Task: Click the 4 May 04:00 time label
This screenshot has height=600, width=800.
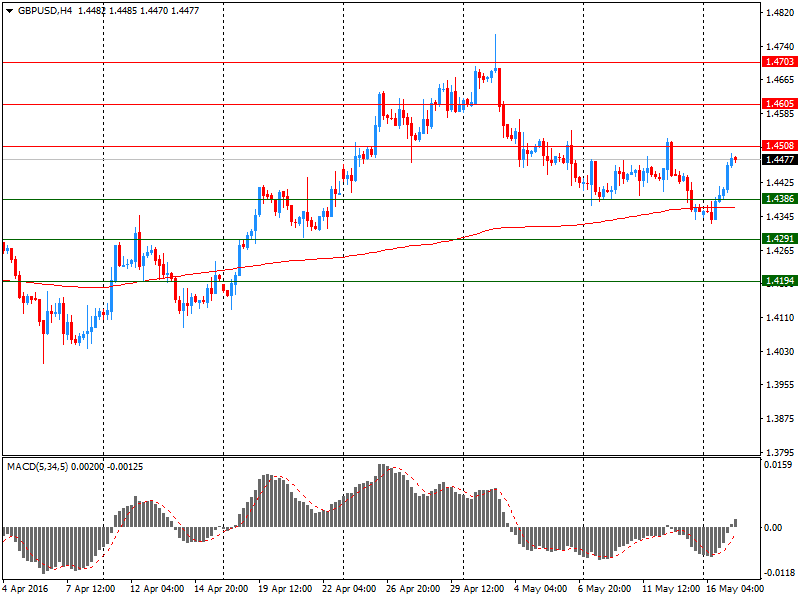Action: pos(540,589)
